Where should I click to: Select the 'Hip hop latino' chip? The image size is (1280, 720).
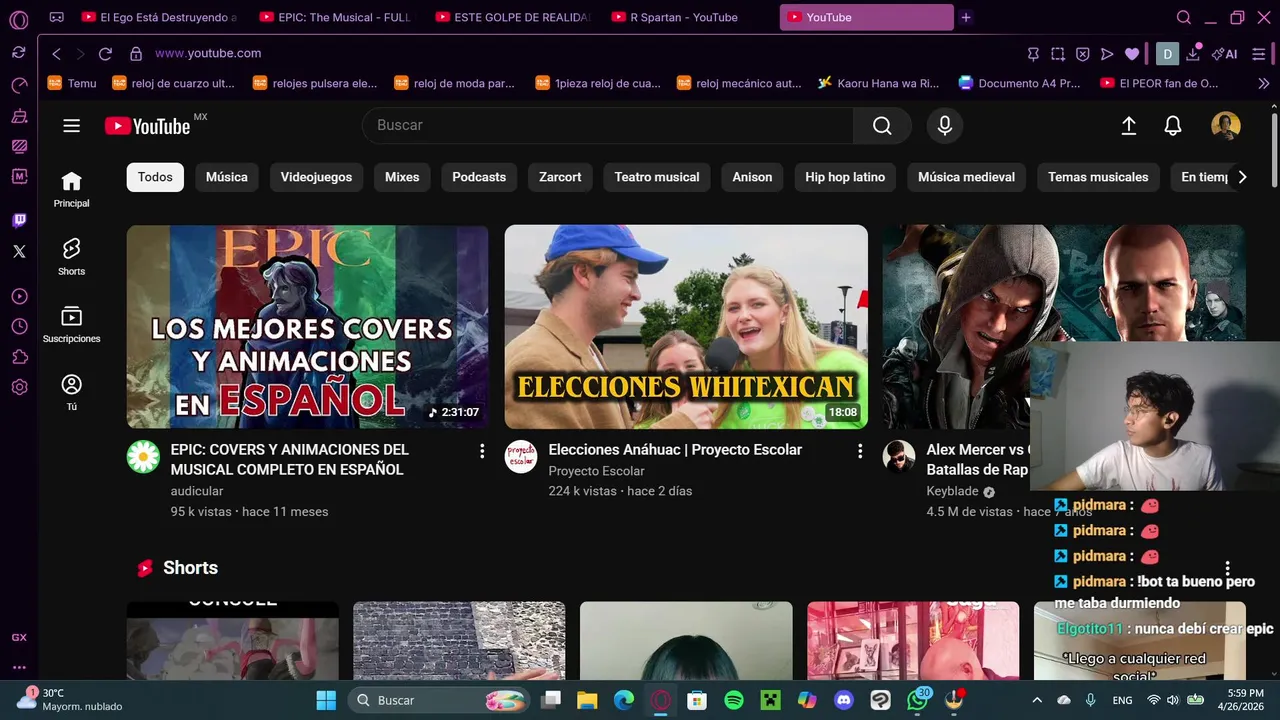coord(845,177)
